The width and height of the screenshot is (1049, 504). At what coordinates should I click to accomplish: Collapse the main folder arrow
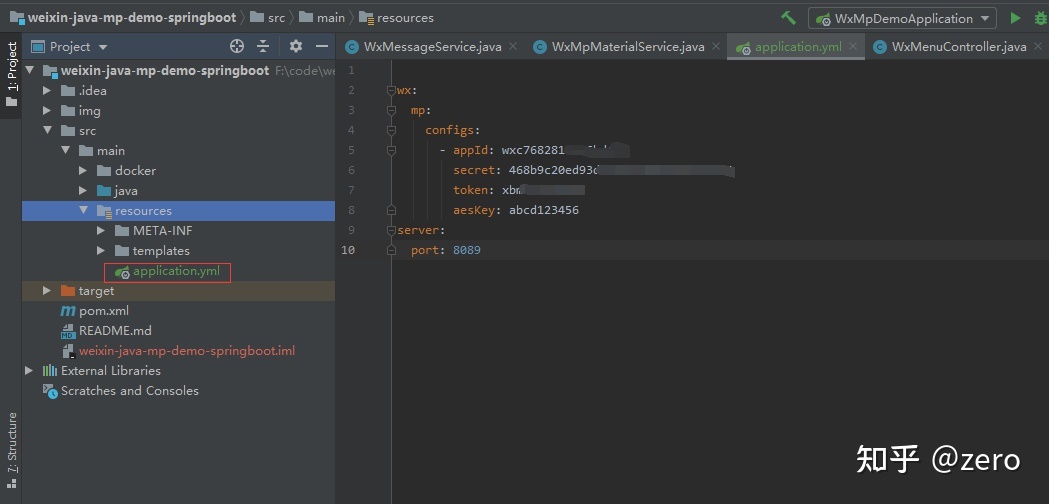point(65,151)
